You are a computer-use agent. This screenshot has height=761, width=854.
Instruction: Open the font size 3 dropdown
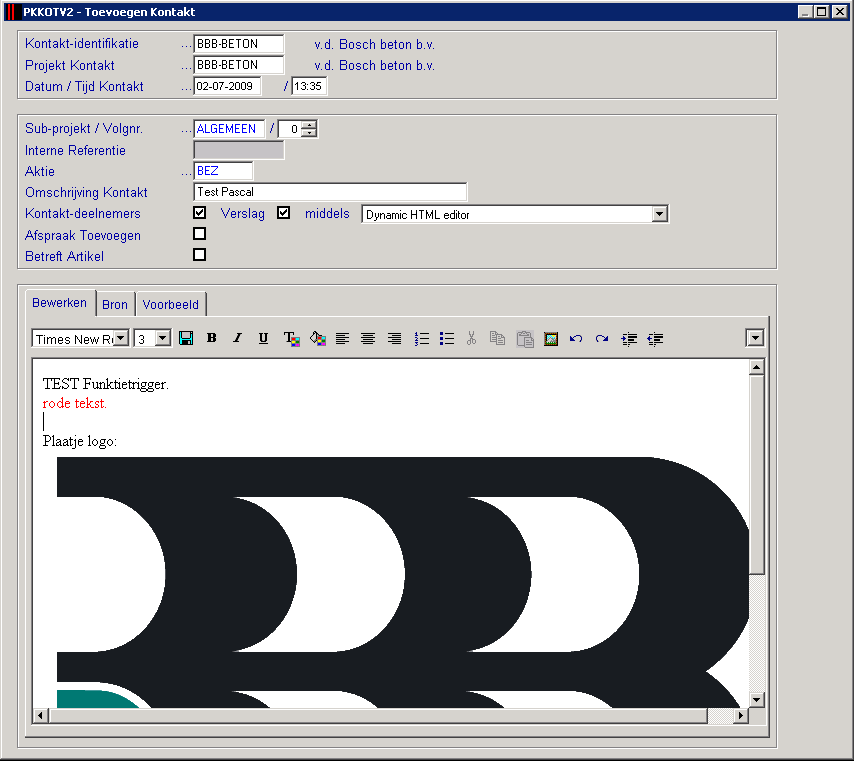click(x=163, y=338)
